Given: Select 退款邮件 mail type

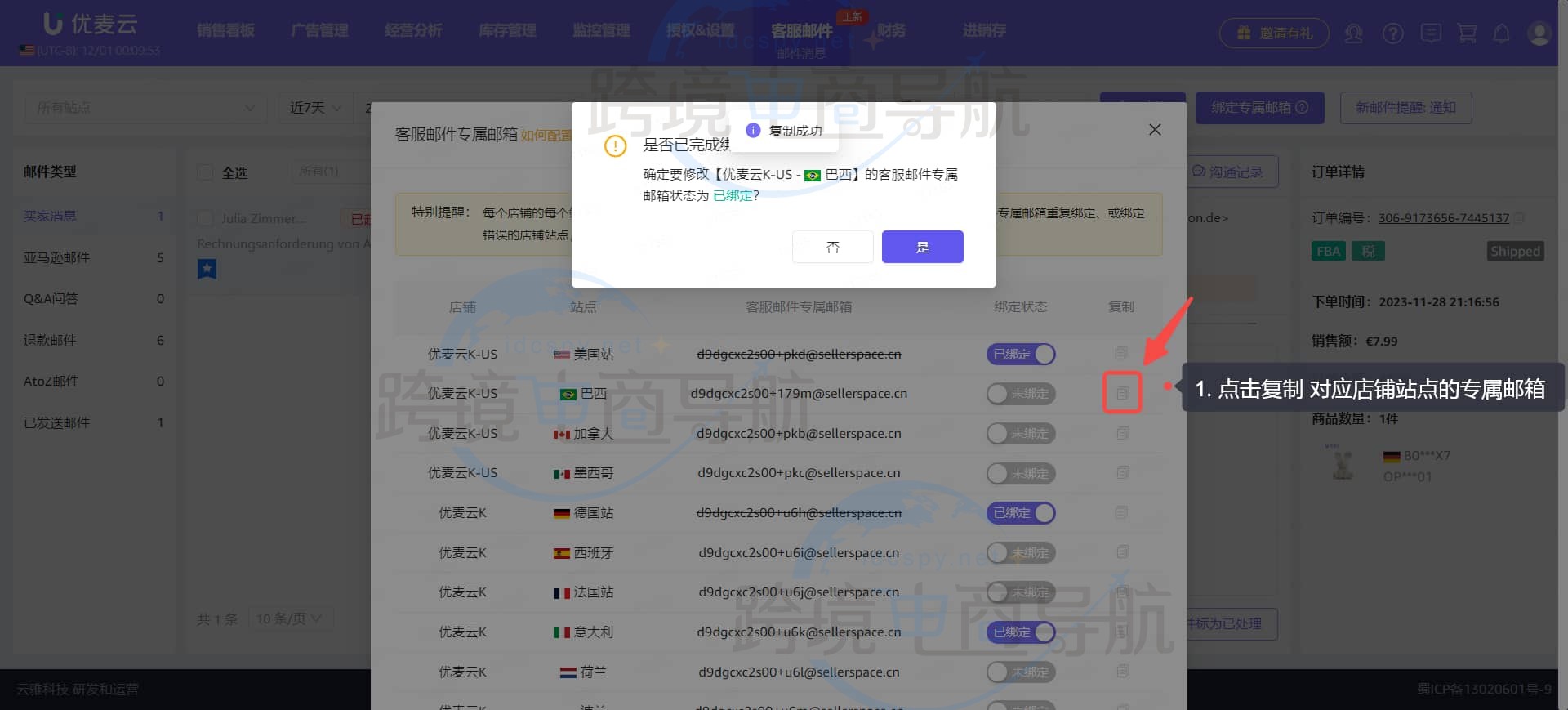Looking at the screenshot, I should coord(93,340).
